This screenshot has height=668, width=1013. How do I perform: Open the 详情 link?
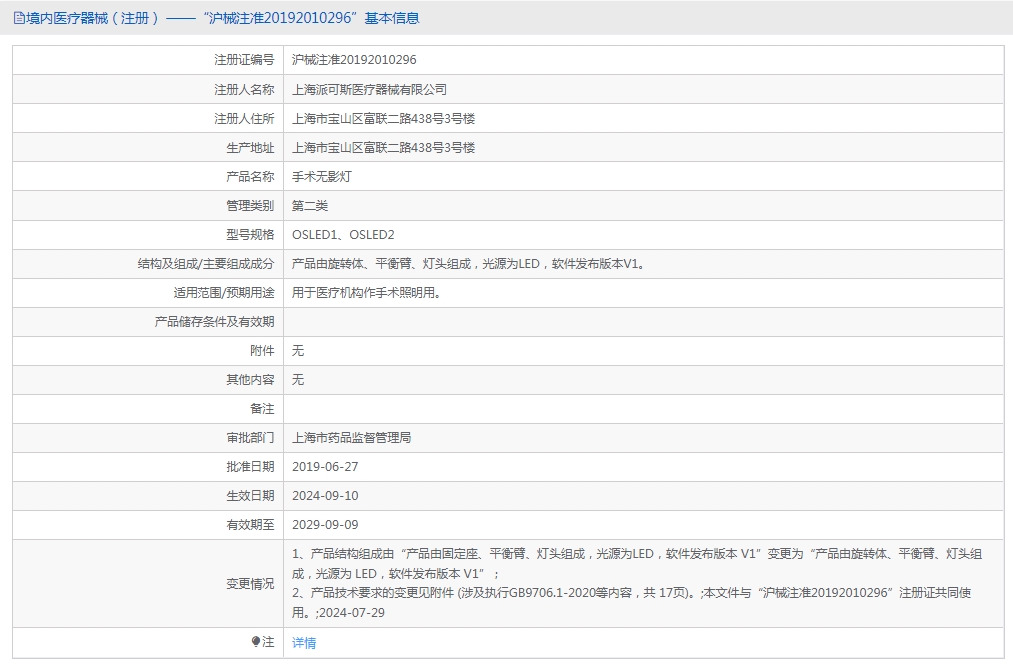(x=304, y=643)
